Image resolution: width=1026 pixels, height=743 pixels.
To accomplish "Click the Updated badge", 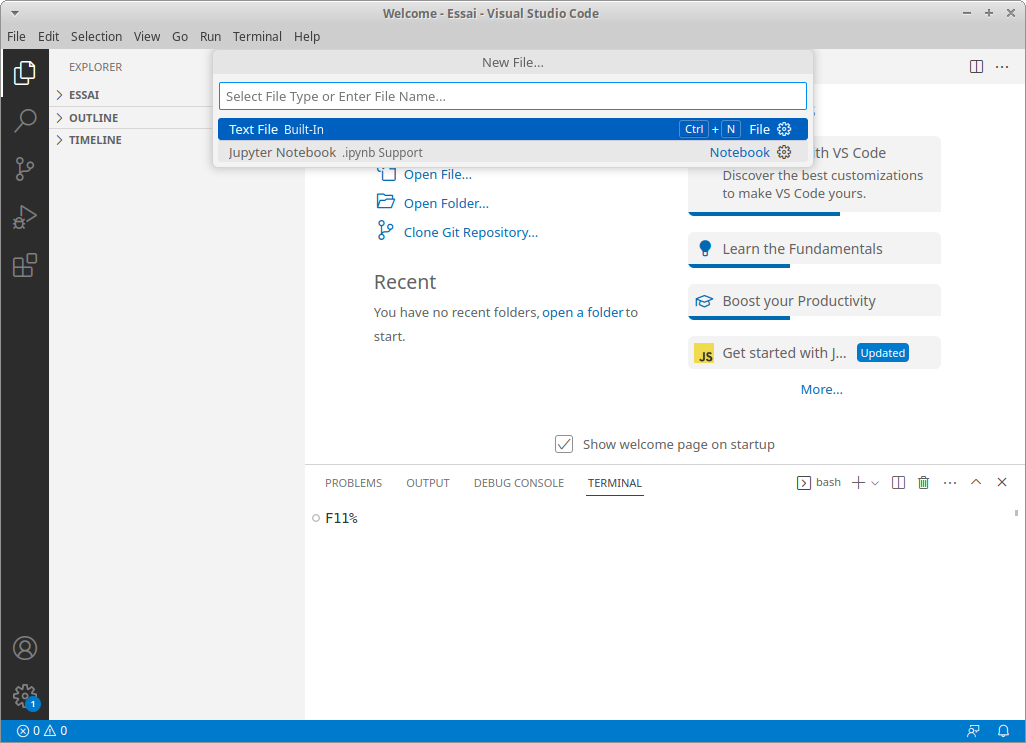I will 883,353.
